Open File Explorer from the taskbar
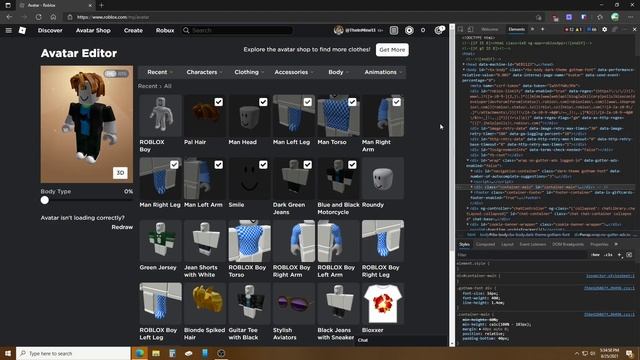The width and height of the screenshot is (640, 360). click(156, 353)
